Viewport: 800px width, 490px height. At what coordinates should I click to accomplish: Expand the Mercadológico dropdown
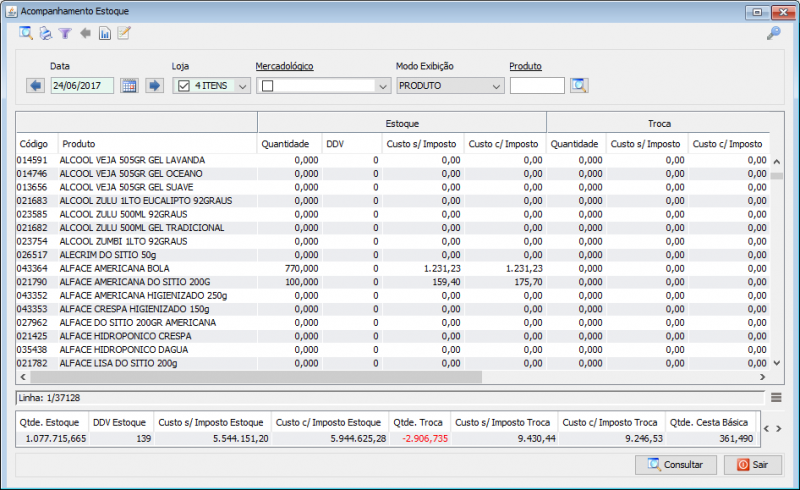383,86
